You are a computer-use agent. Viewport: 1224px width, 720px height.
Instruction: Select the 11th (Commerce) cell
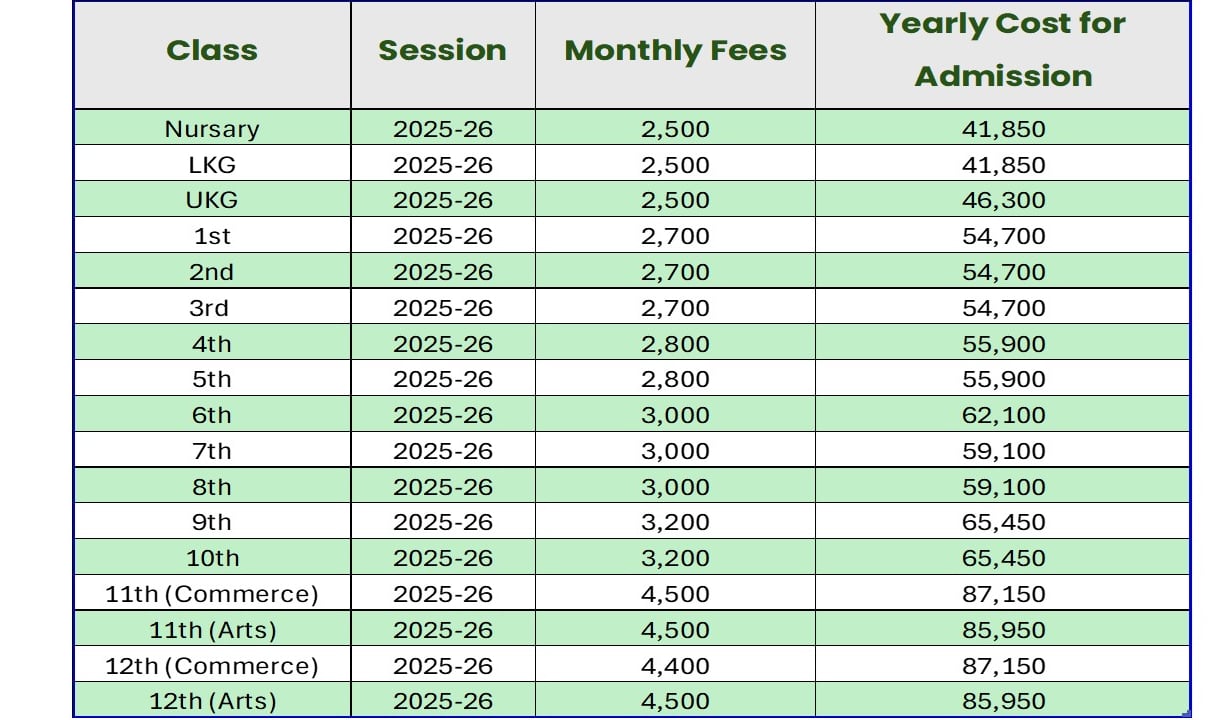point(212,594)
